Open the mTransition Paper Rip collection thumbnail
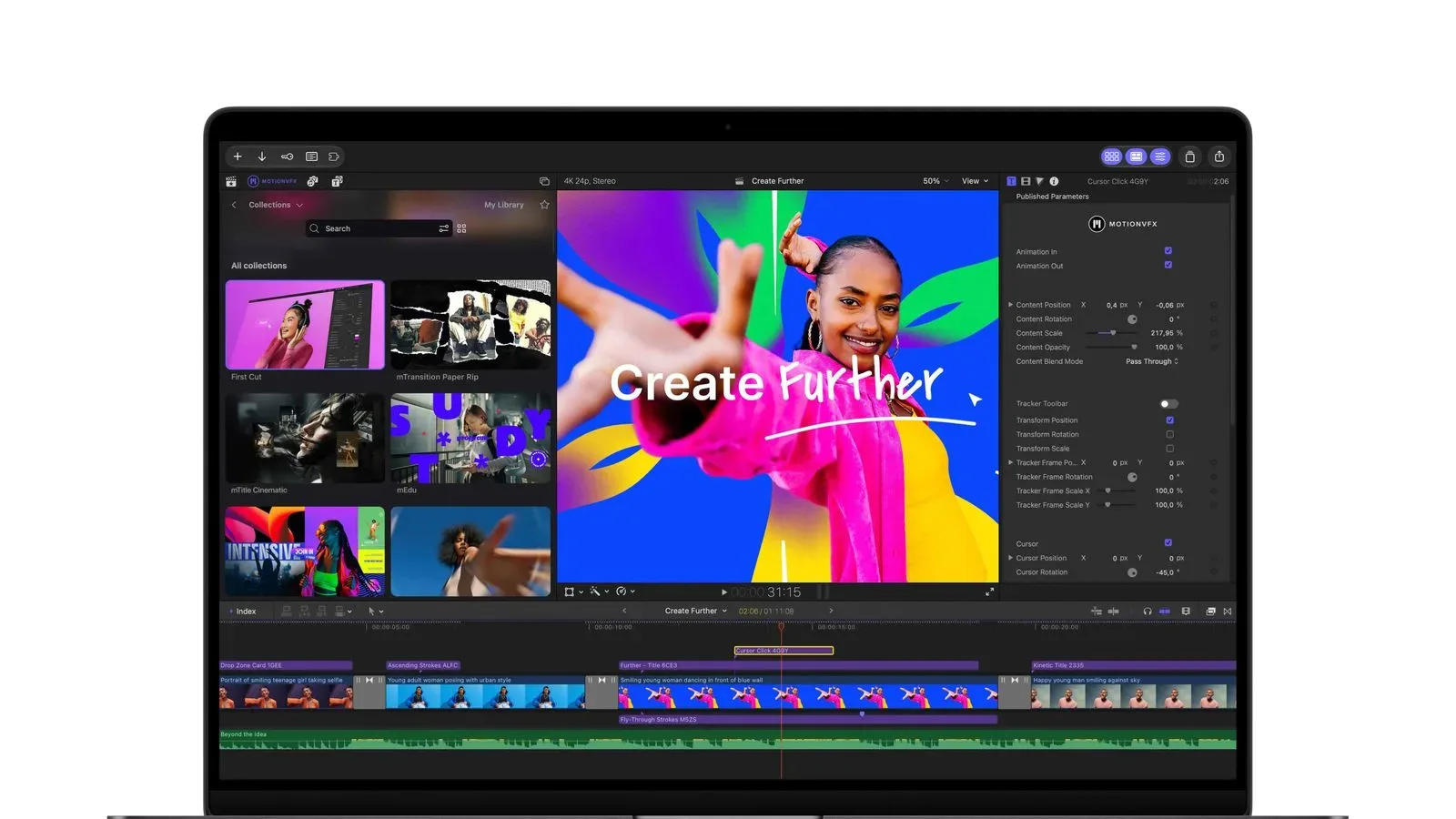This screenshot has height=819, width=1456. [x=470, y=324]
